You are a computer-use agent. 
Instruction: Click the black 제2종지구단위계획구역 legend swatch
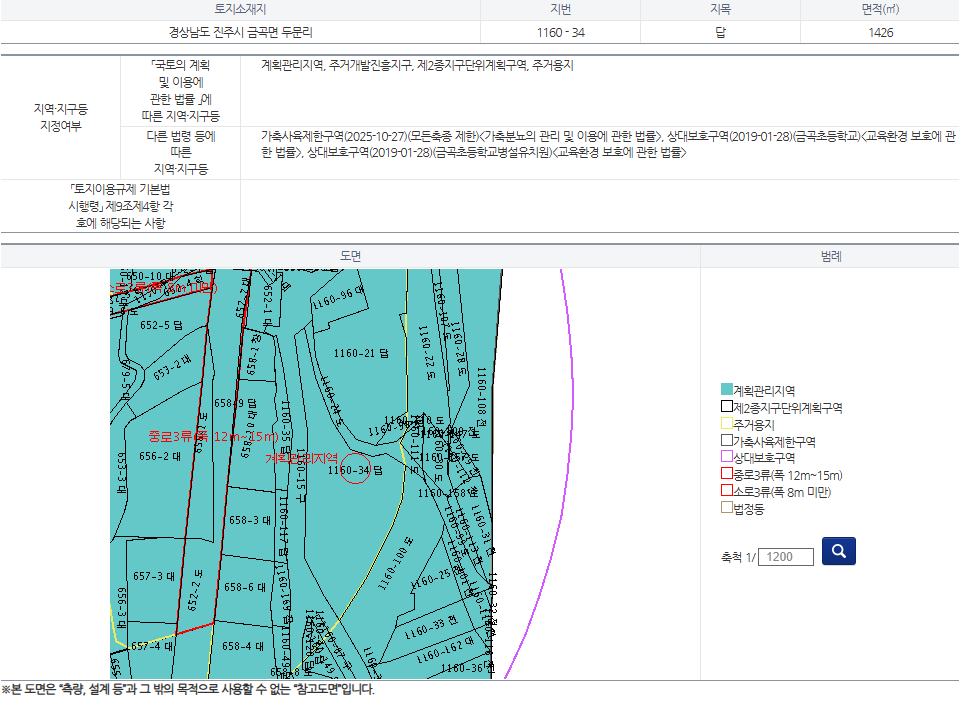pyautogui.click(x=727, y=406)
